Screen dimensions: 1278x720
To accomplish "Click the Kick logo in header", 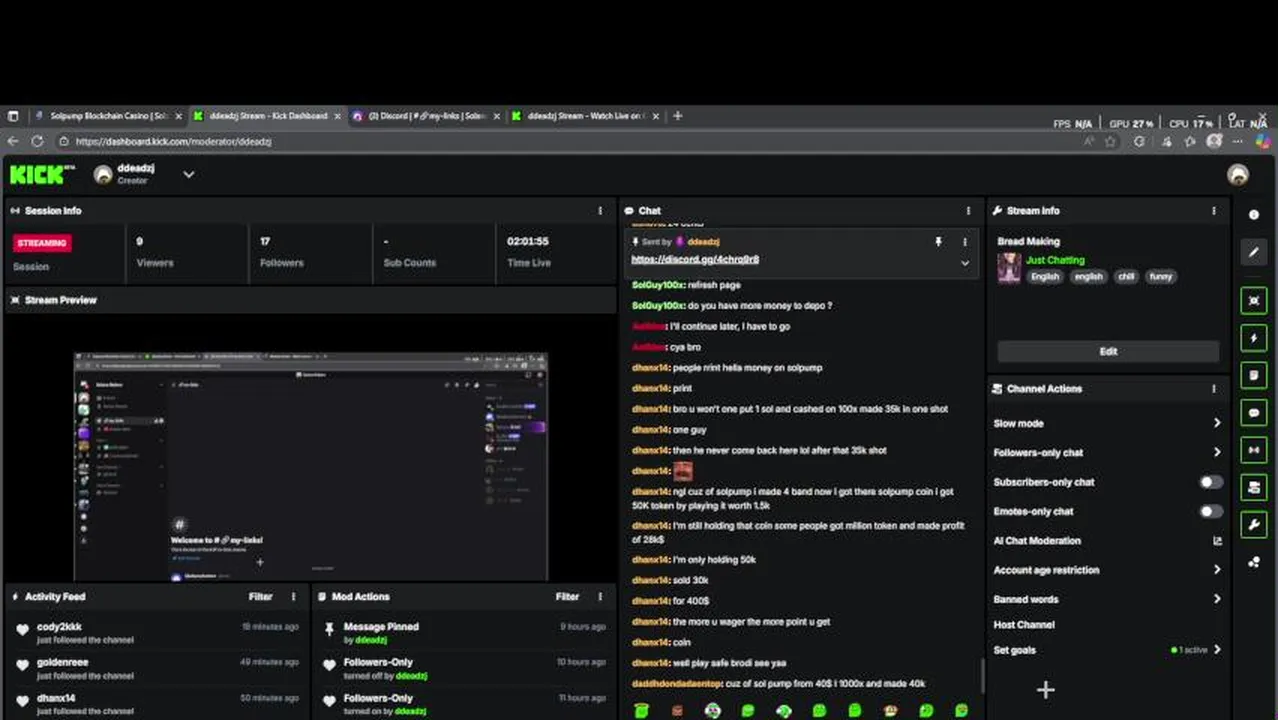I will pos(42,175).
